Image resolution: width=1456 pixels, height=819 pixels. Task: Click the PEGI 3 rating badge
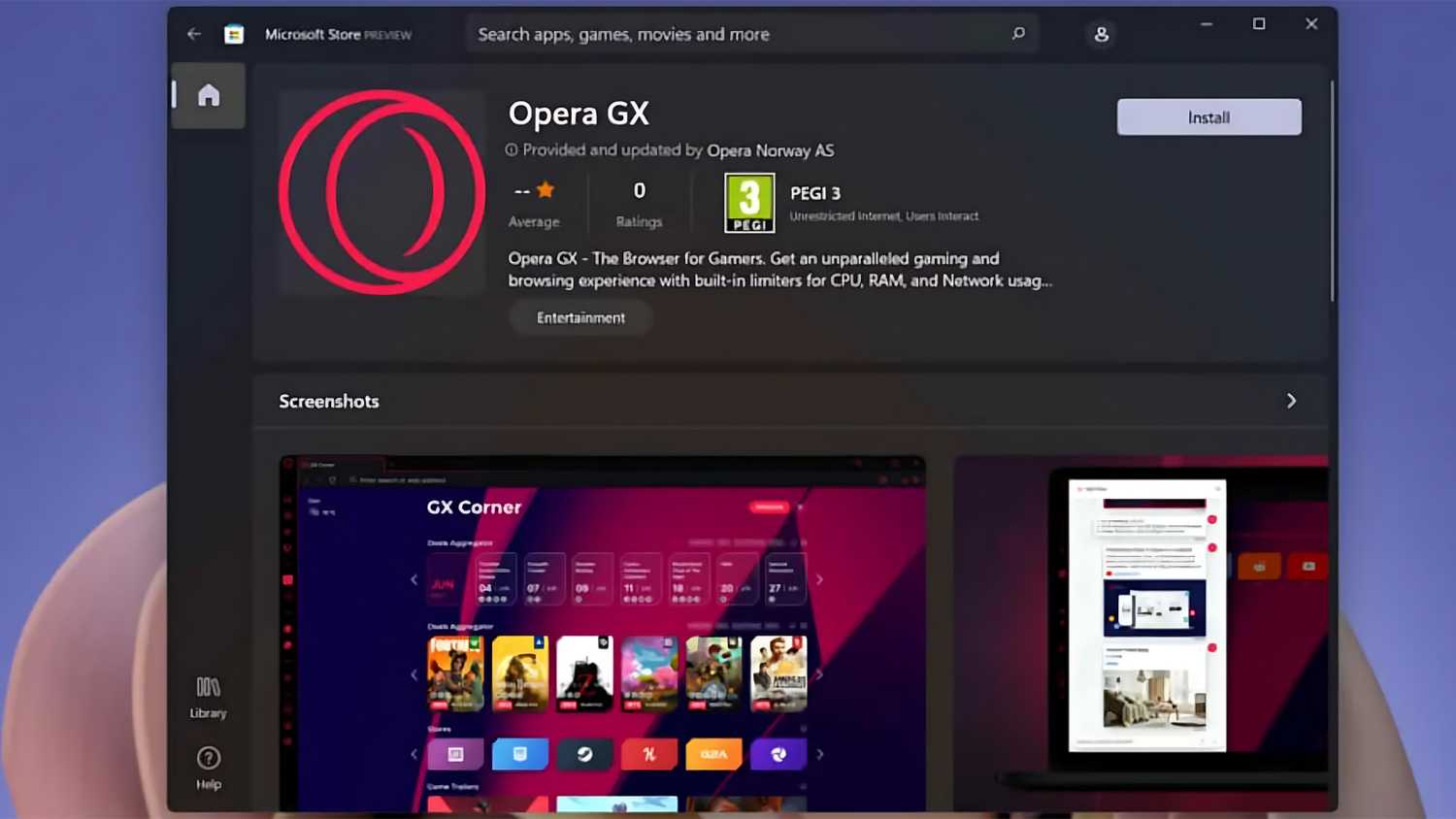click(749, 203)
